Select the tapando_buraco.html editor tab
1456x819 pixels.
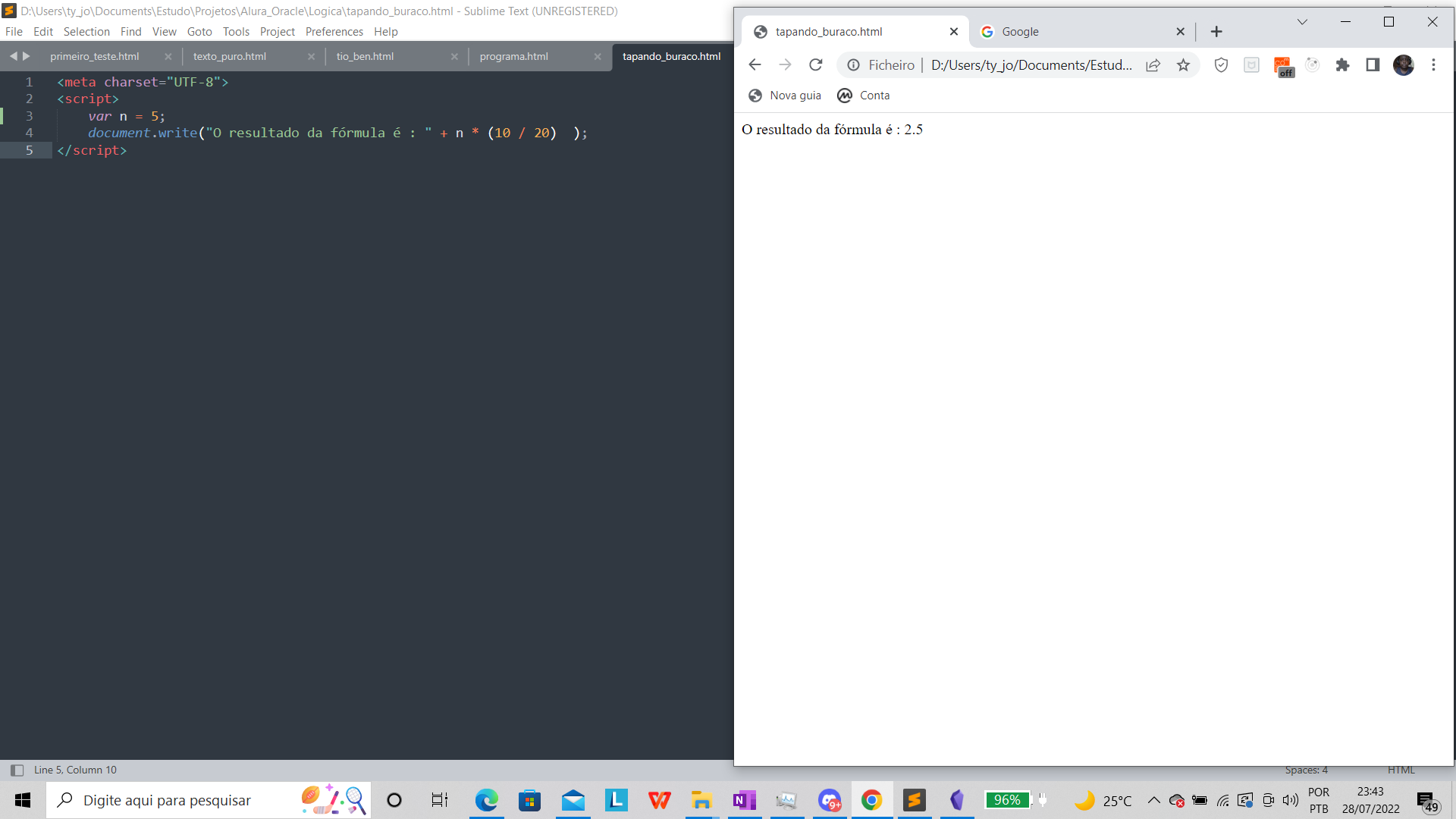click(672, 55)
